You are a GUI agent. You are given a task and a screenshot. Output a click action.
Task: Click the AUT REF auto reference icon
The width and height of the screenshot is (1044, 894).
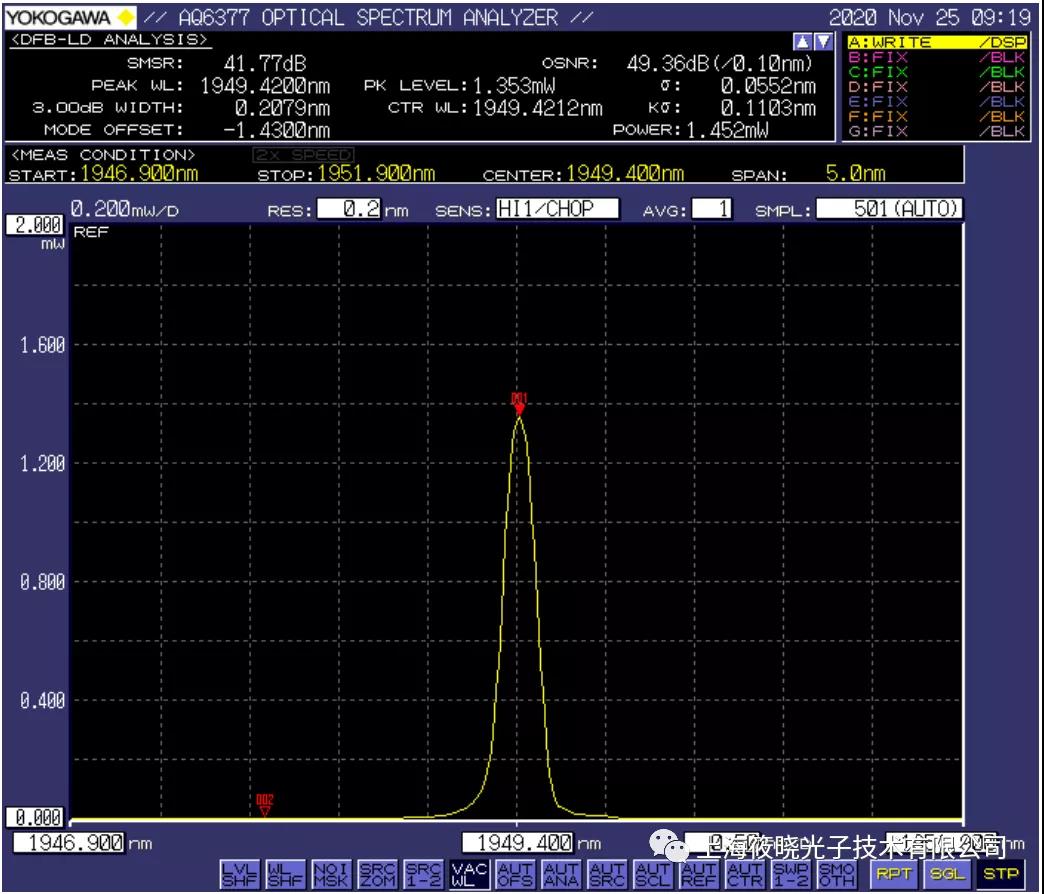click(x=699, y=874)
